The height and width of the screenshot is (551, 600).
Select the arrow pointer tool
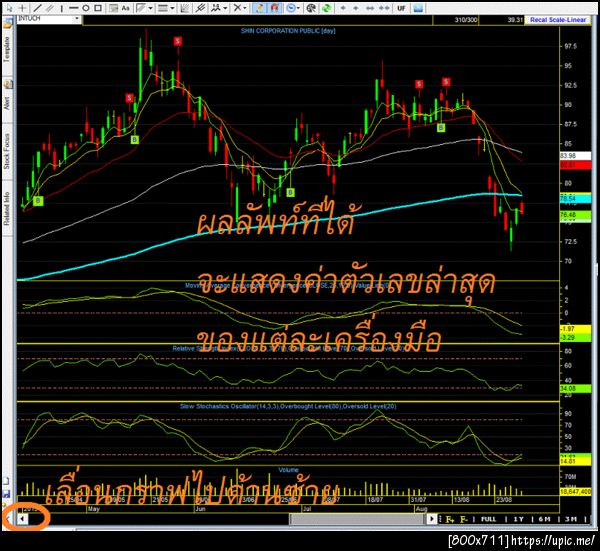(x=10, y=8)
